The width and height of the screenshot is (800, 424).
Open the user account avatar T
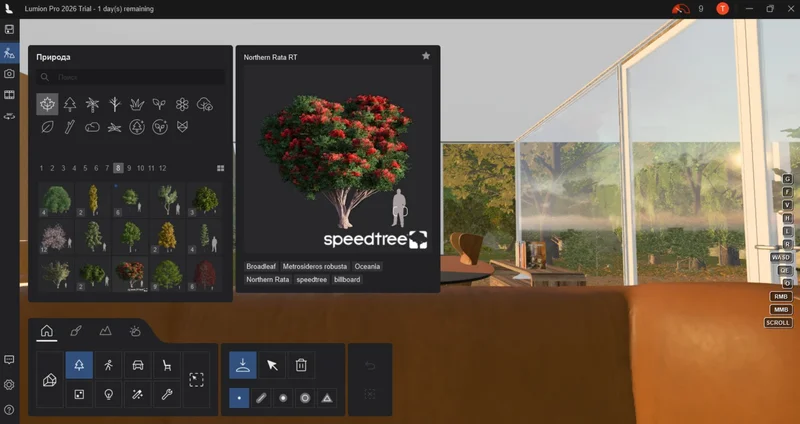(722, 9)
